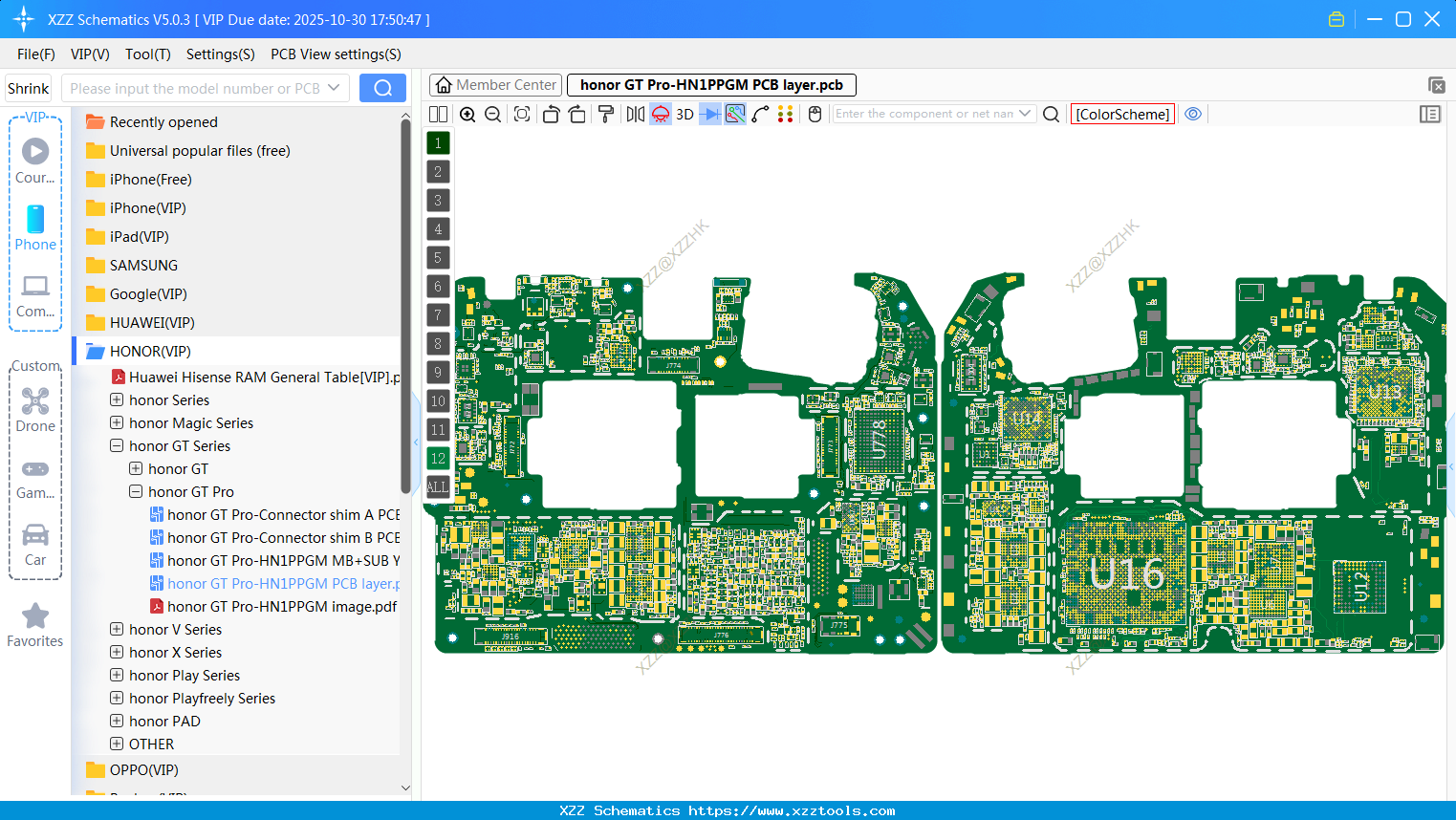Select board layer 12 in the layer strip
1456x820 pixels.
pyautogui.click(x=437, y=459)
